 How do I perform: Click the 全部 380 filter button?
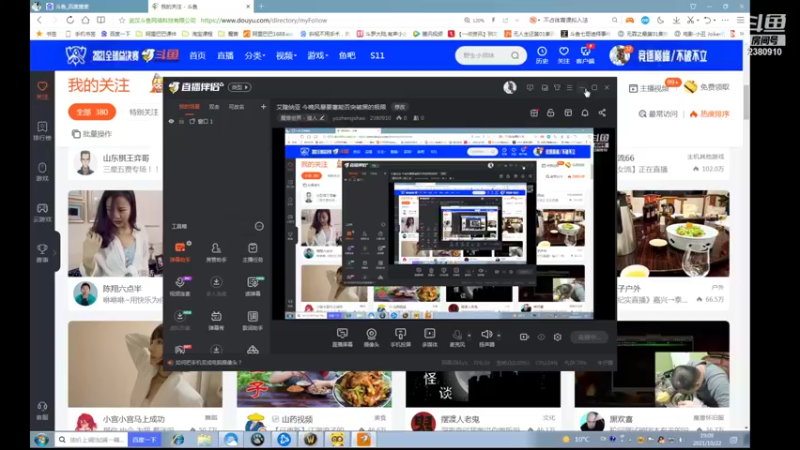click(92, 112)
